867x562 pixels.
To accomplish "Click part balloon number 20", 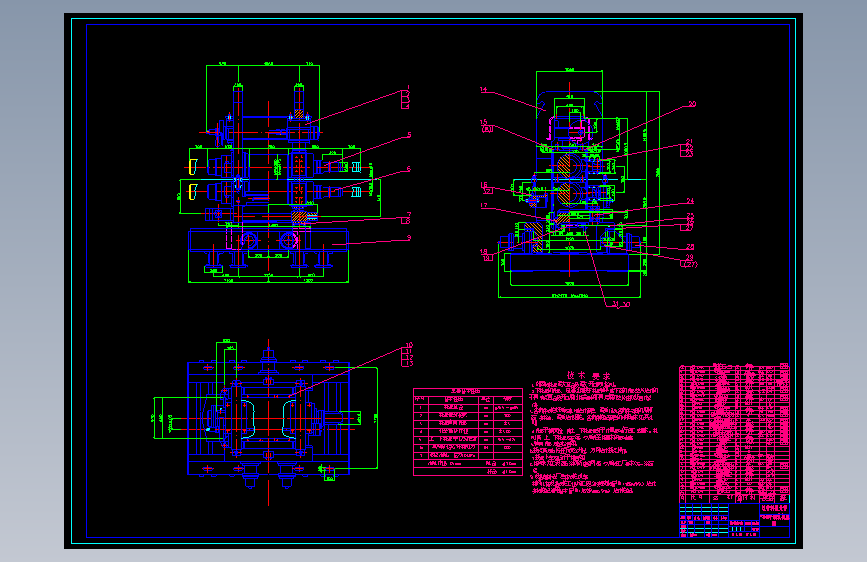I will click(x=692, y=104).
